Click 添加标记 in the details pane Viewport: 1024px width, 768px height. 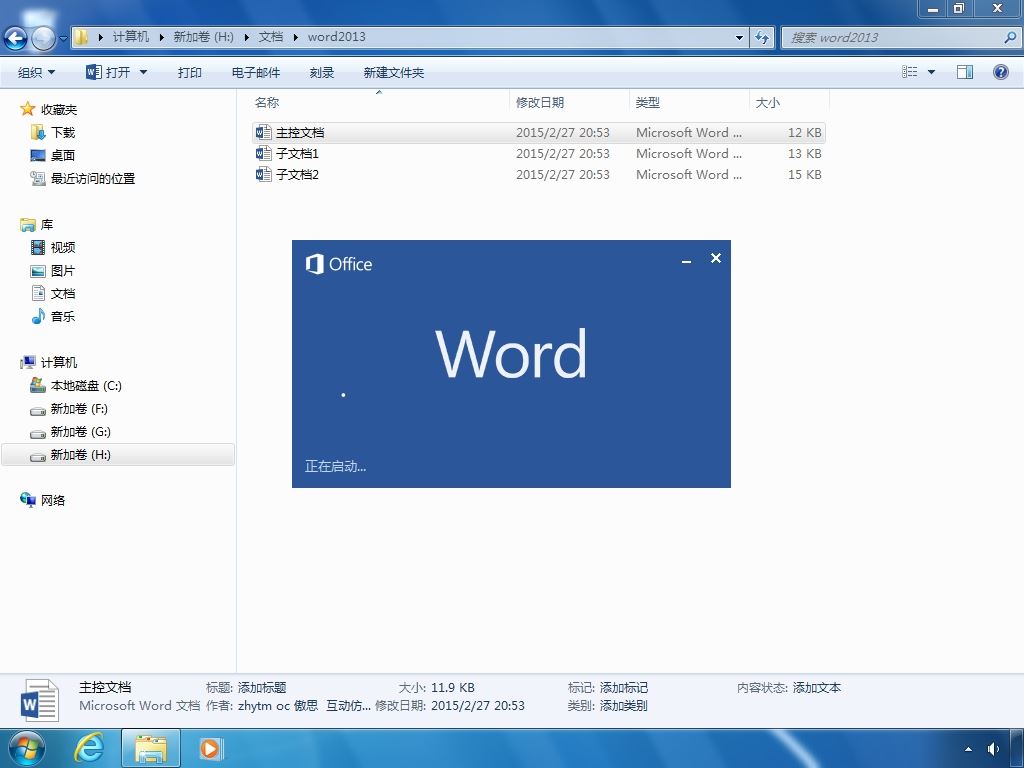click(624, 688)
